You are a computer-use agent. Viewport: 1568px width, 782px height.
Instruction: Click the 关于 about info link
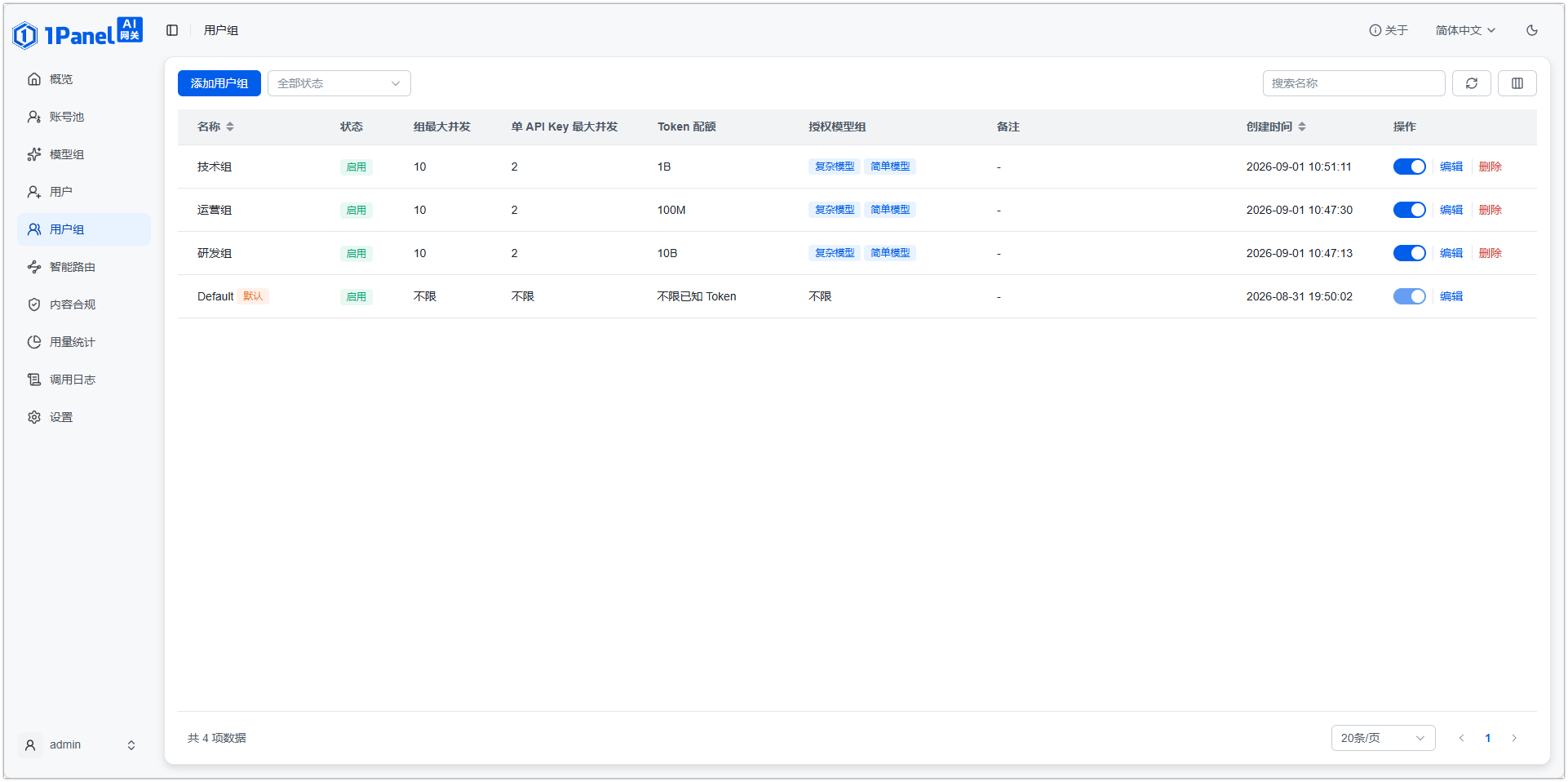[1389, 30]
